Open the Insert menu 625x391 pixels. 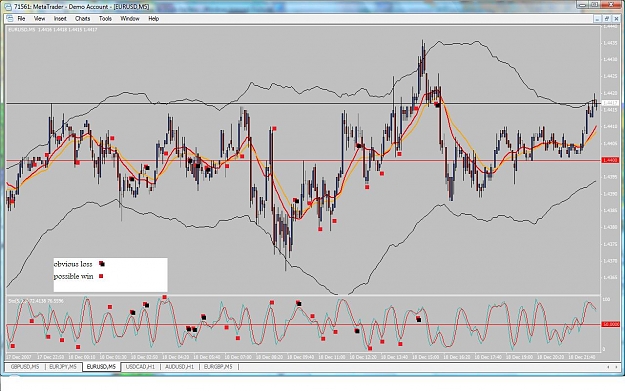point(60,19)
